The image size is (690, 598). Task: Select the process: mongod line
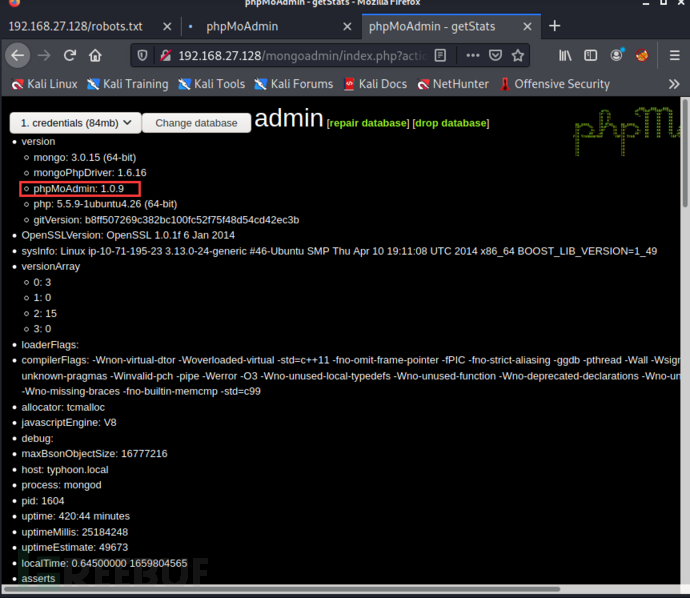coord(61,485)
